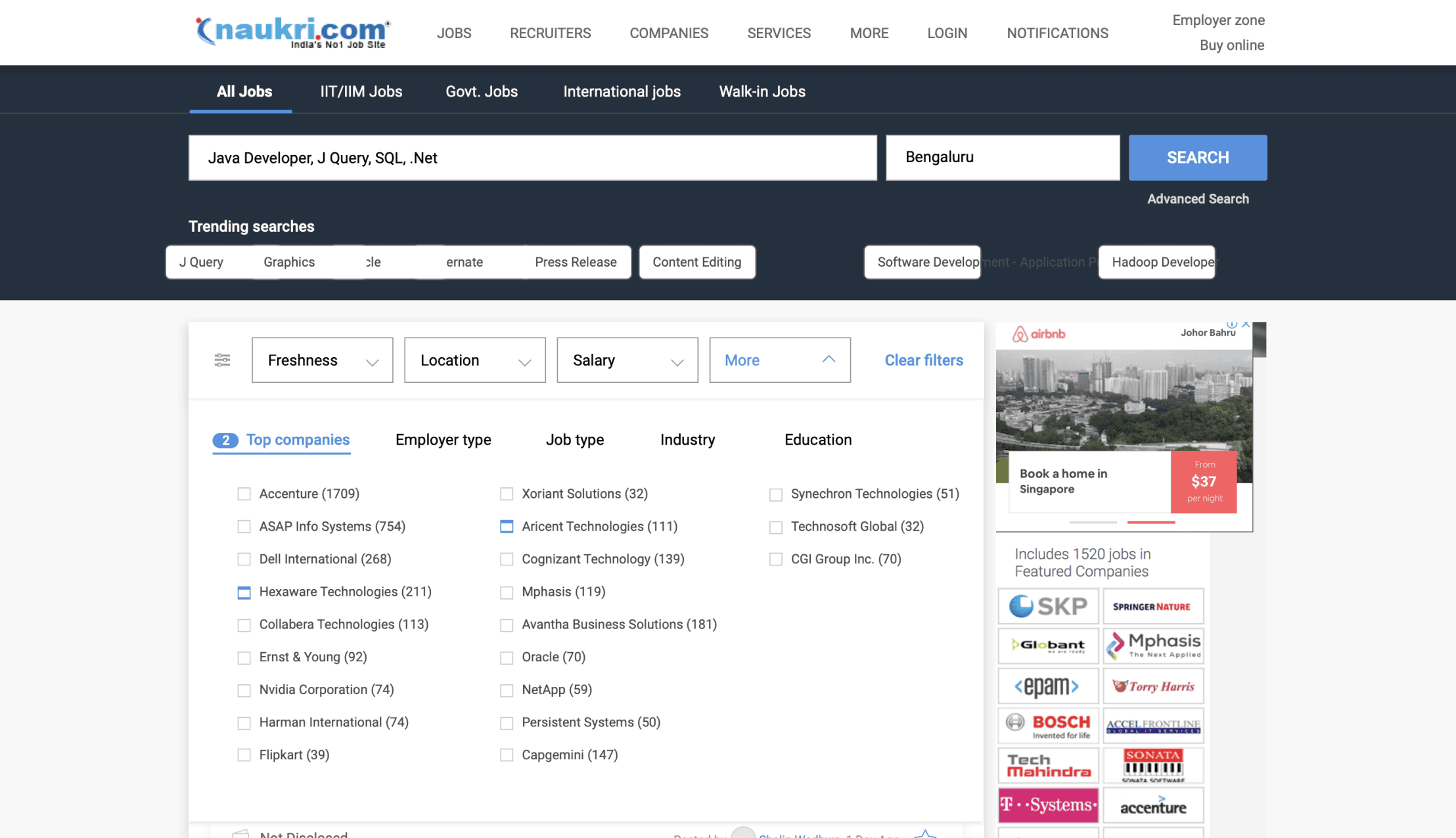The width and height of the screenshot is (1456, 838).
Task: Click the naukri.com logo
Action: [292, 32]
